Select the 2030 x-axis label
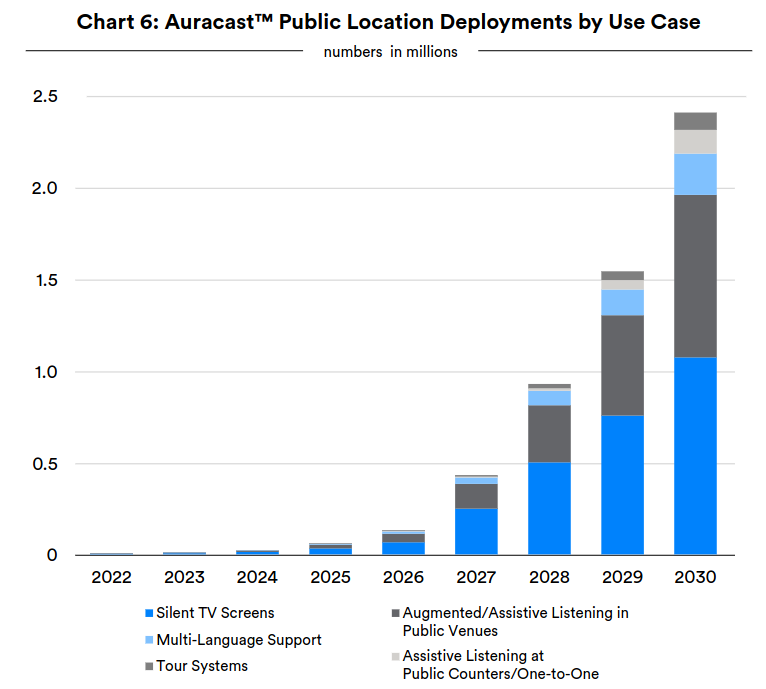The width and height of the screenshot is (766, 689). 695,578
